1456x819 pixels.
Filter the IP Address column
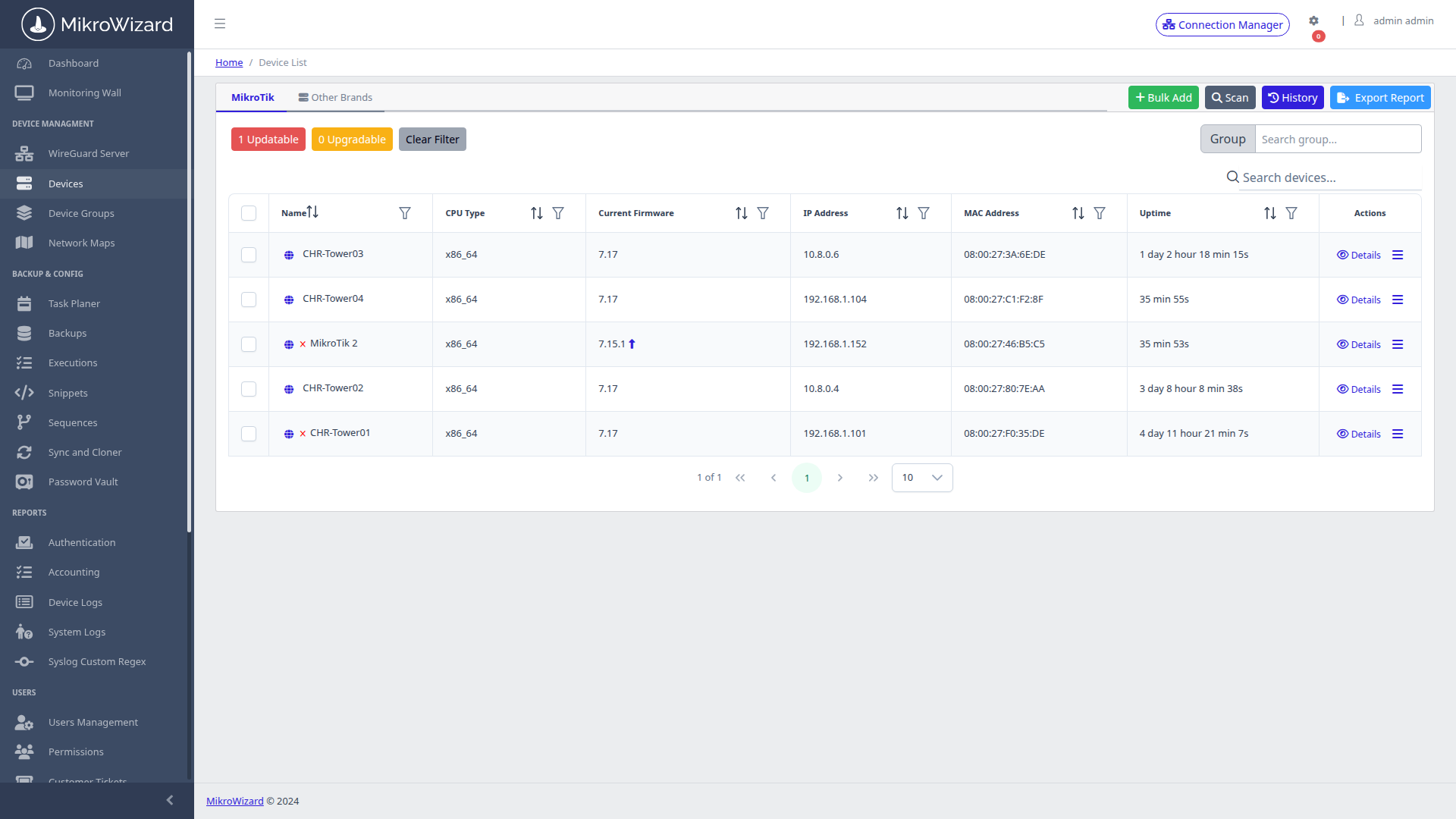click(x=924, y=213)
